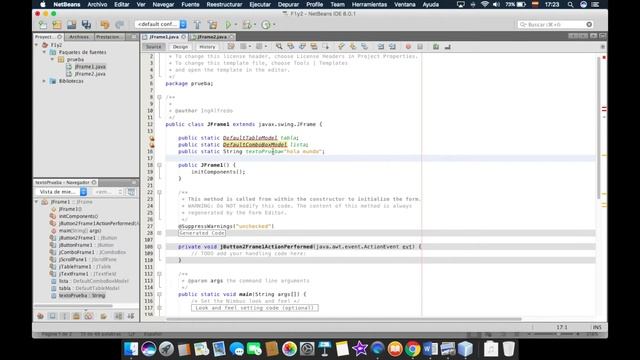640x360 pixels.
Task: Click the red Start Macro Recording icon
Action: (x=408, y=47)
